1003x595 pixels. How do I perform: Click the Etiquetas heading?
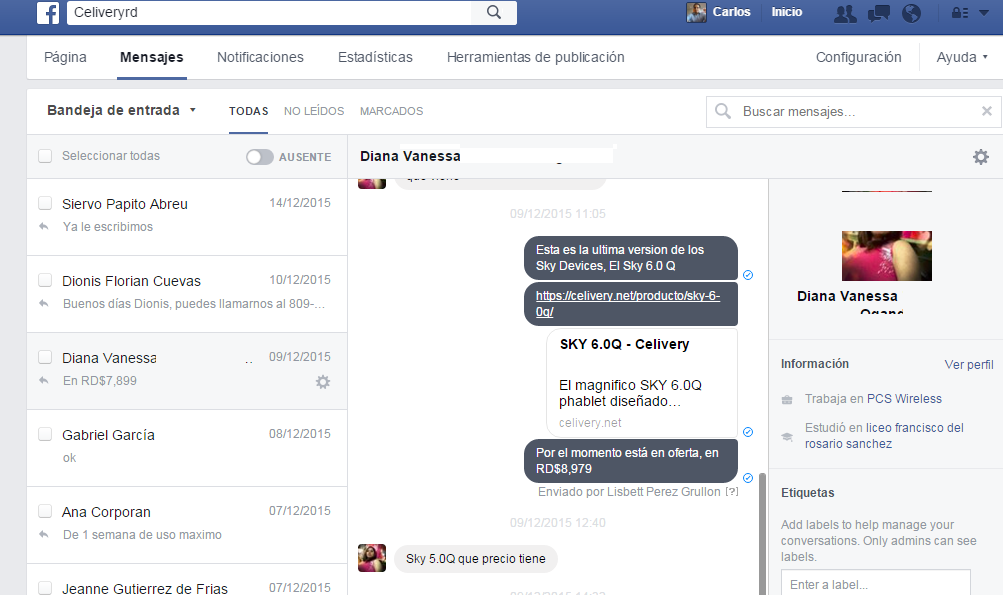(807, 493)
